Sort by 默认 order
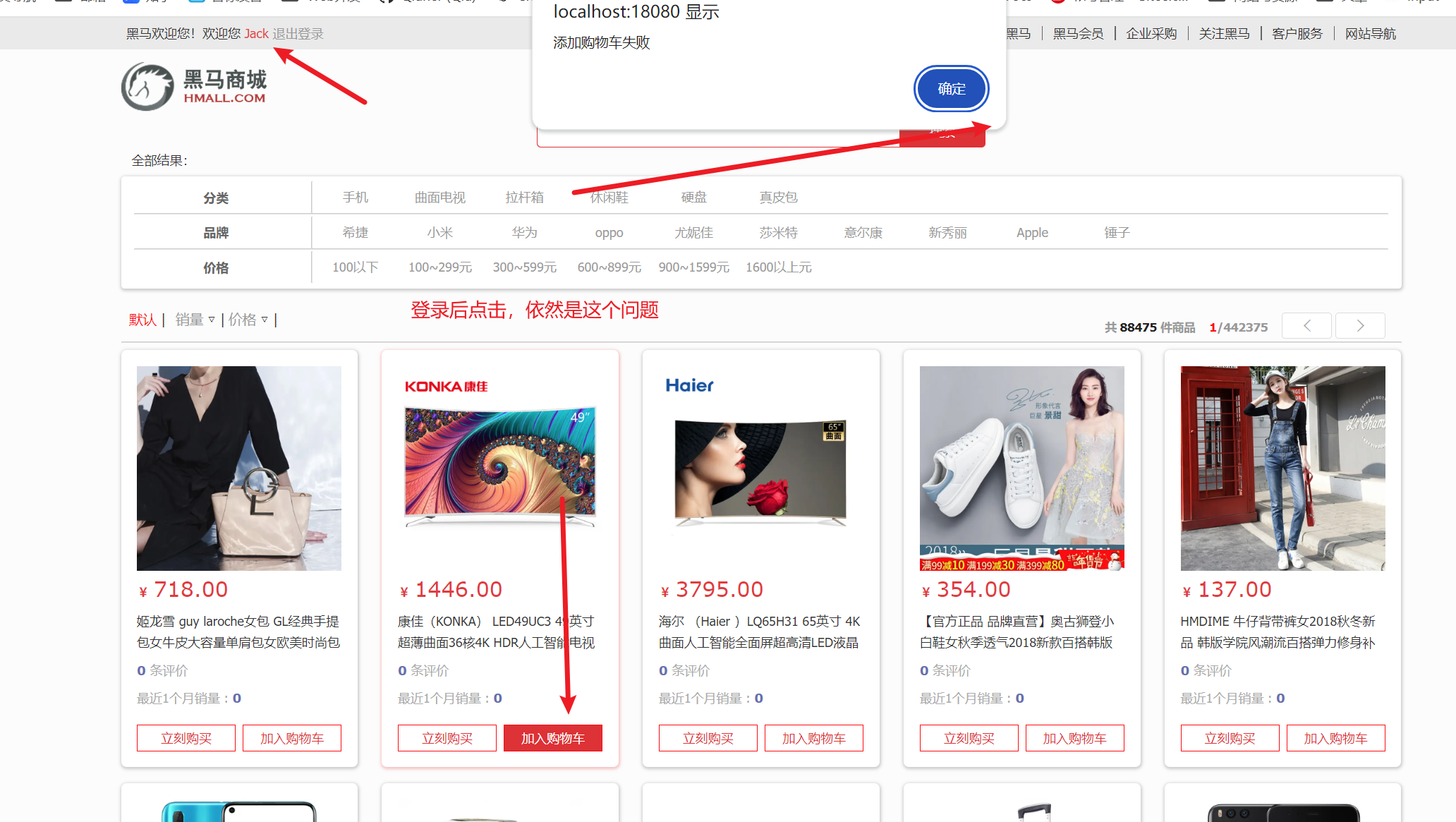The image size is (1456, 822). 142,320
